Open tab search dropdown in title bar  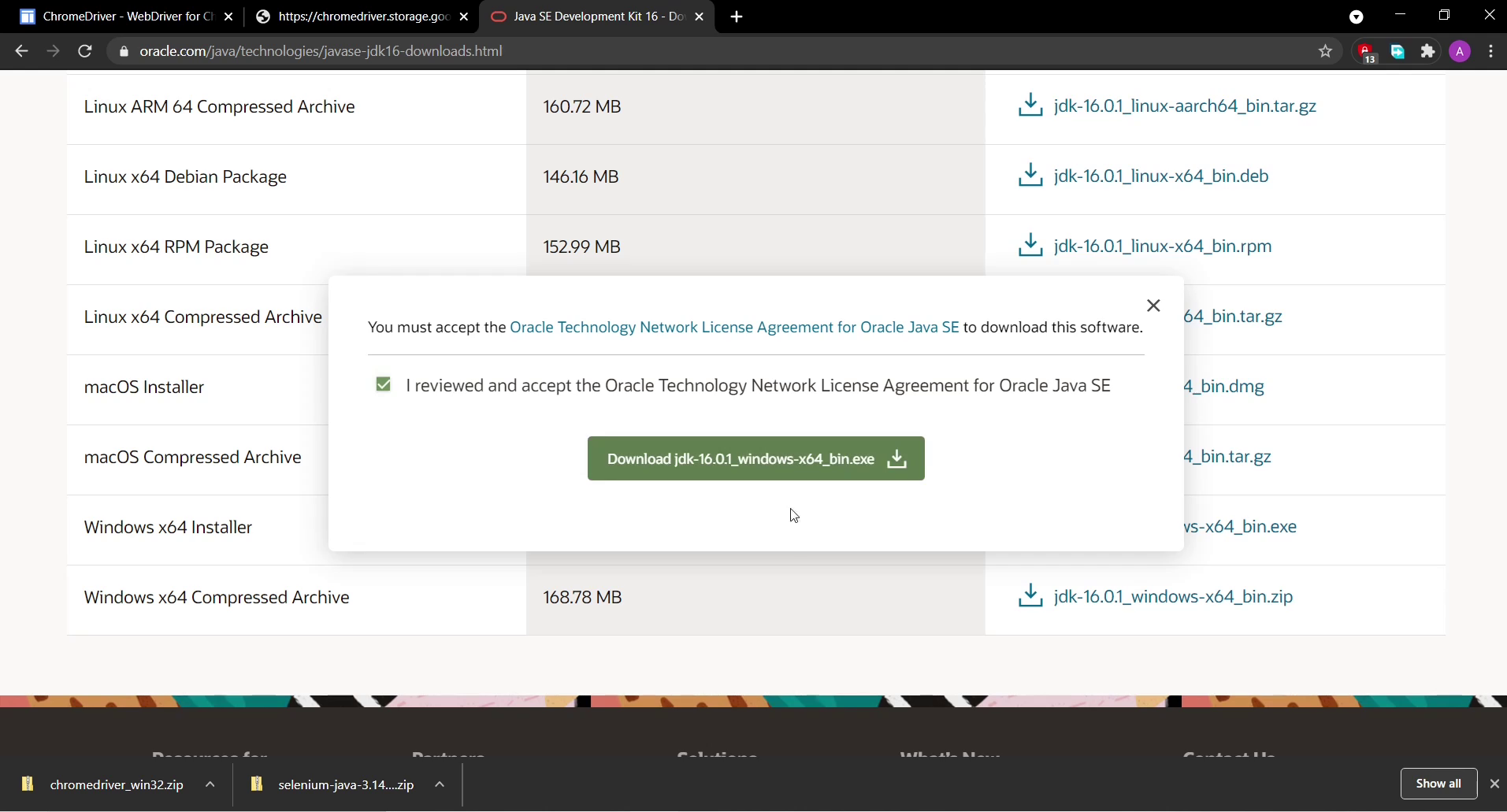1357,17
